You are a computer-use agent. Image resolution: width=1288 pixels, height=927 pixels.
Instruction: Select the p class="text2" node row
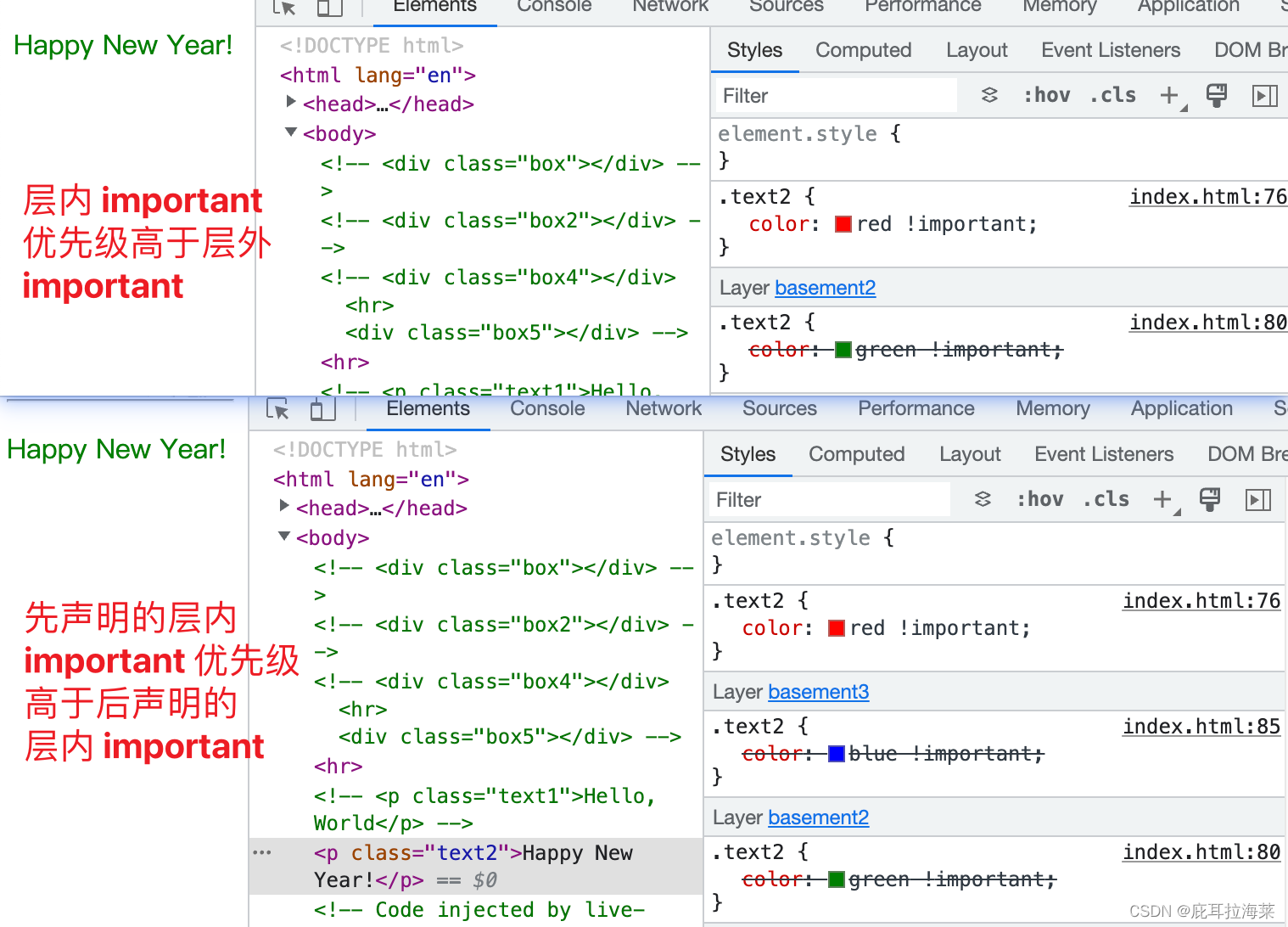point(476,866)
